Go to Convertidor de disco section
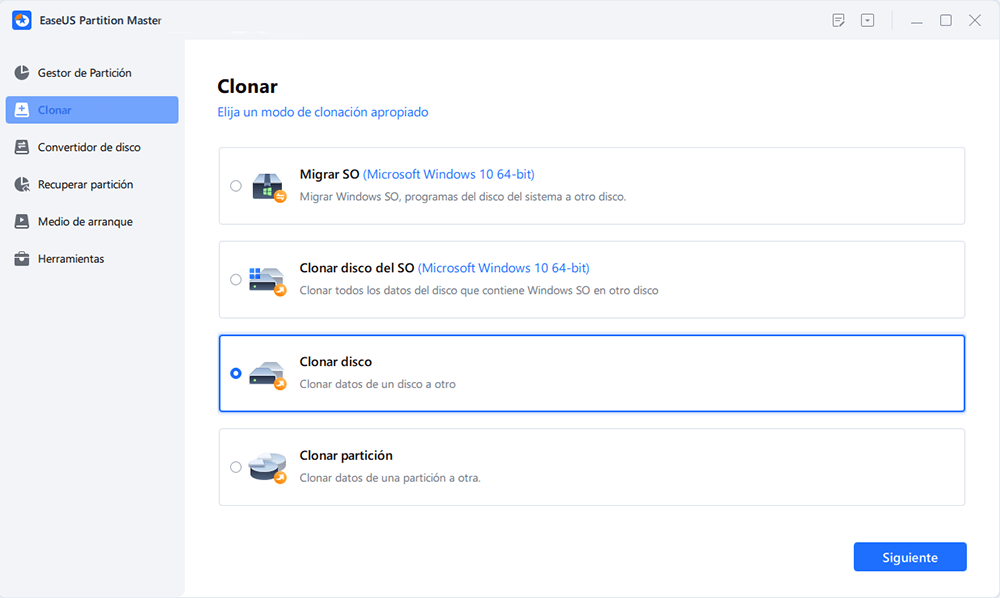Screen dimensions: 1000x598 (92, 147)
